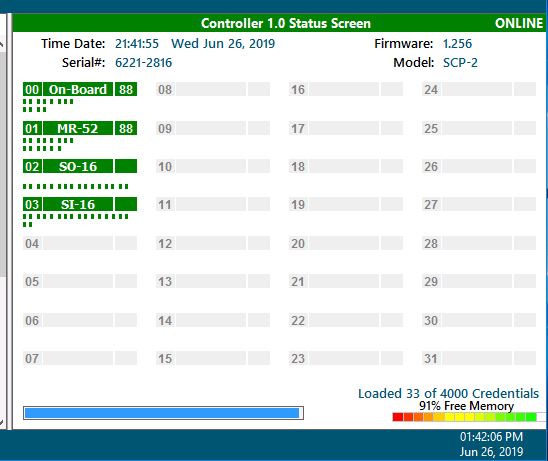Select the On-Board module 00 row

point(80,89)
